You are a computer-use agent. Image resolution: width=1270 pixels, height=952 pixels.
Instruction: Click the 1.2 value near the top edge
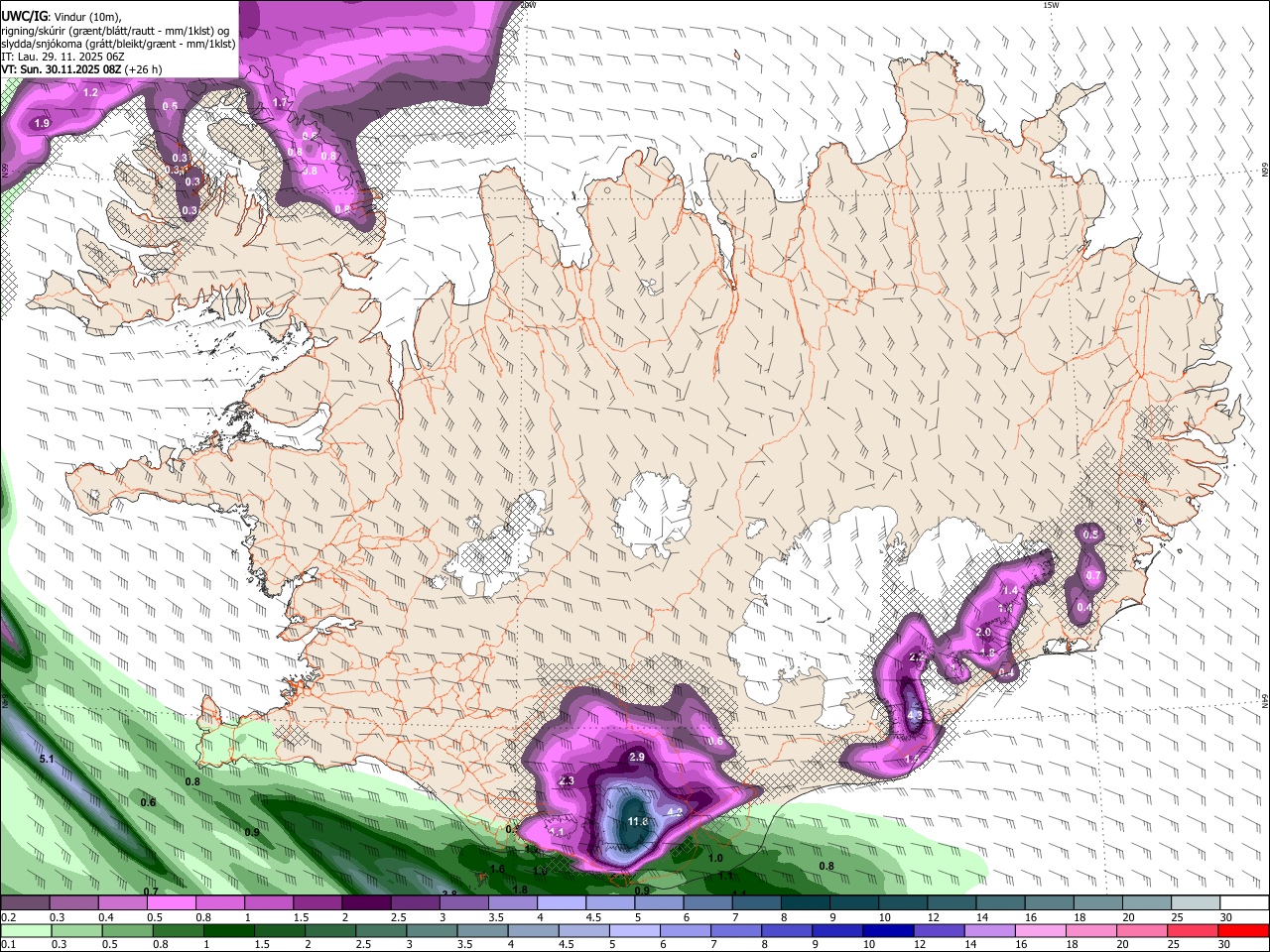90,92
